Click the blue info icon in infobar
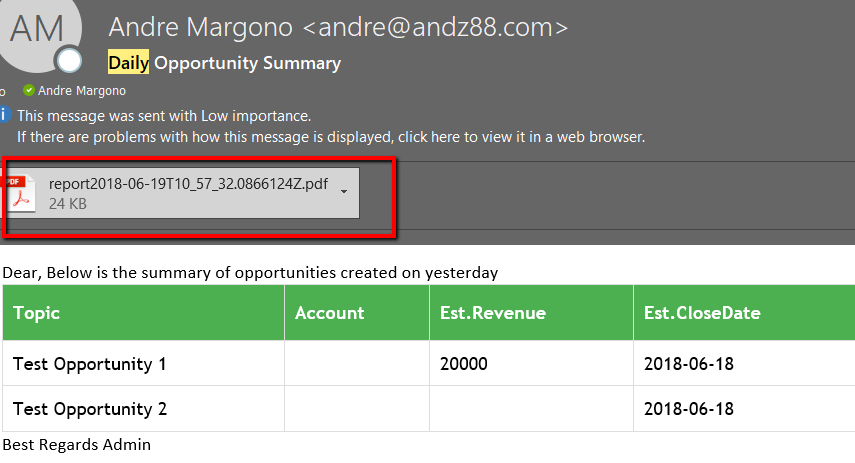 [4, 115]
